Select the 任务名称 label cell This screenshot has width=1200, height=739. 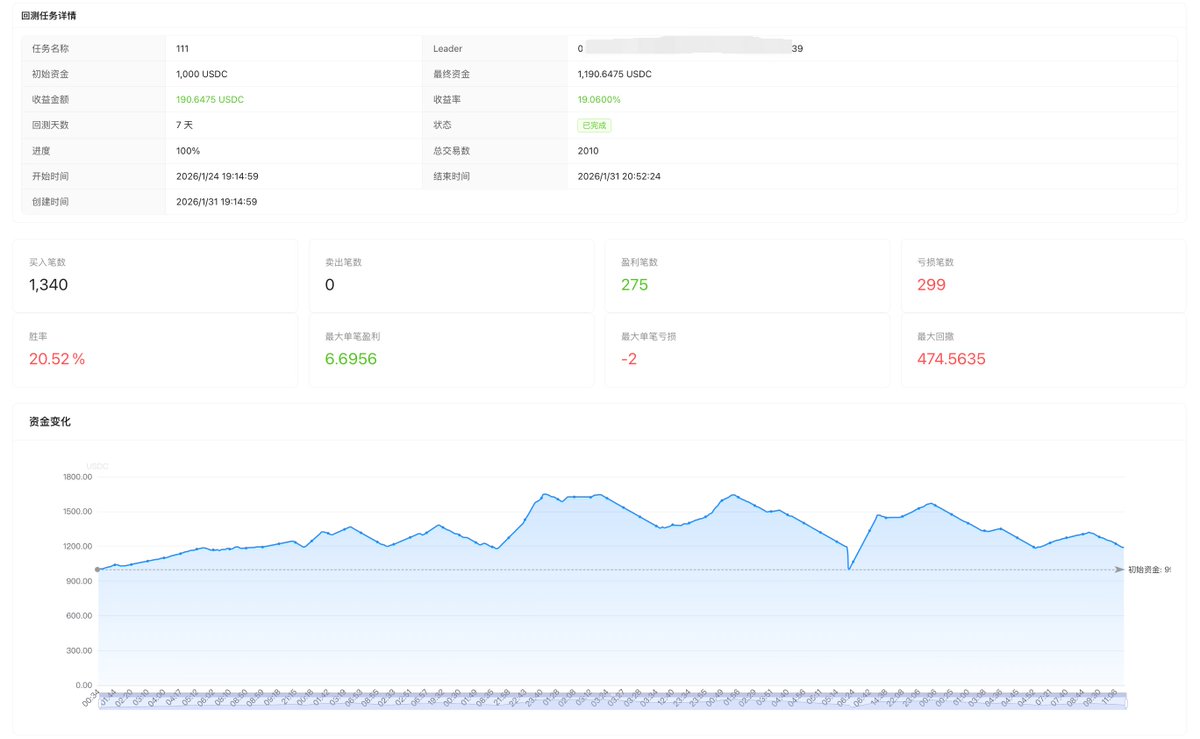click(x=93, y=48)
